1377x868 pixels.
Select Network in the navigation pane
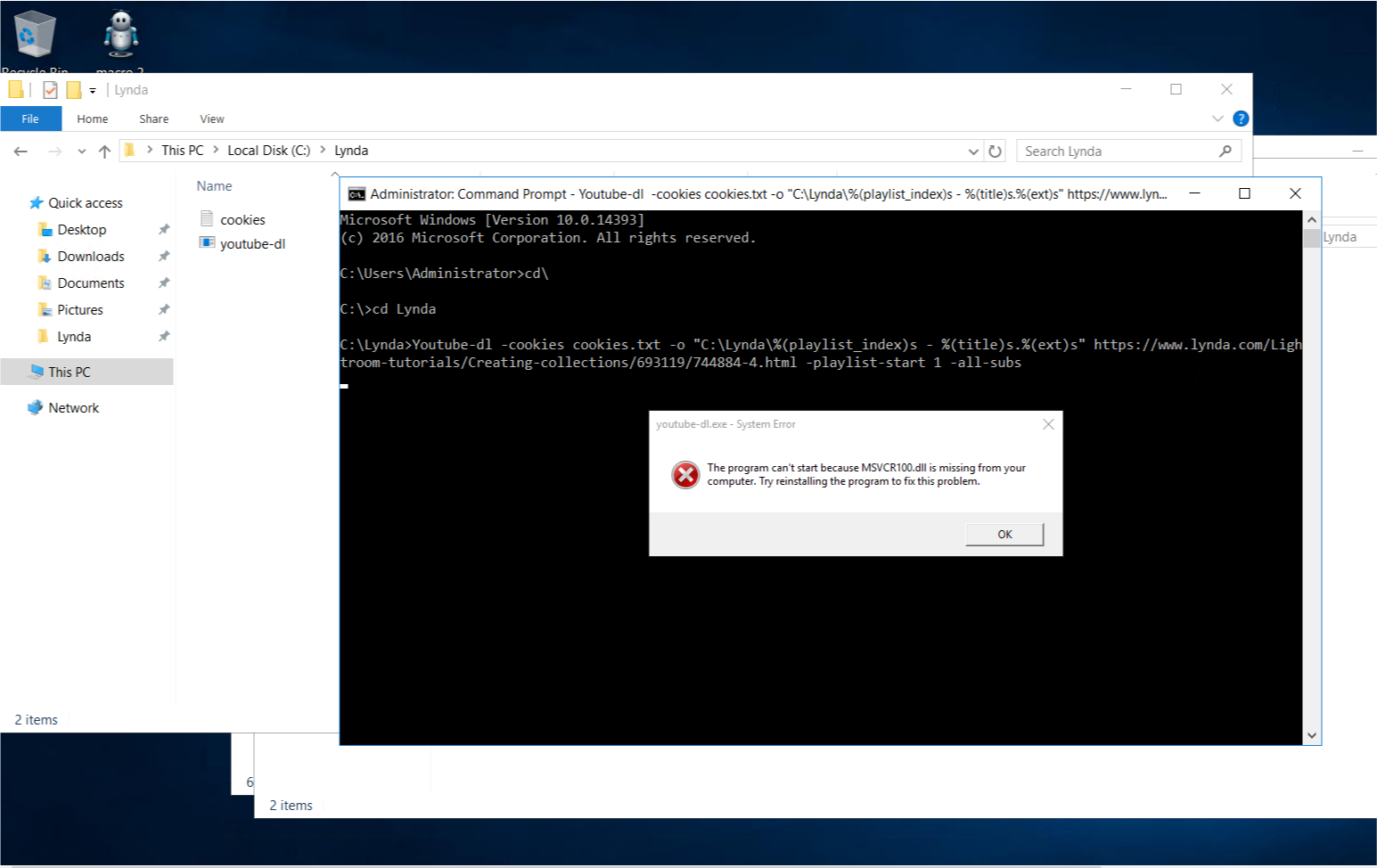(74, 408)
